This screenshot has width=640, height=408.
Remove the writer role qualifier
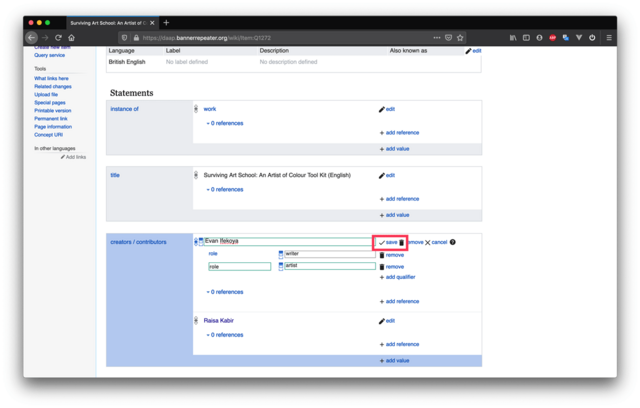pyautogui.click(x=391, y=254)
